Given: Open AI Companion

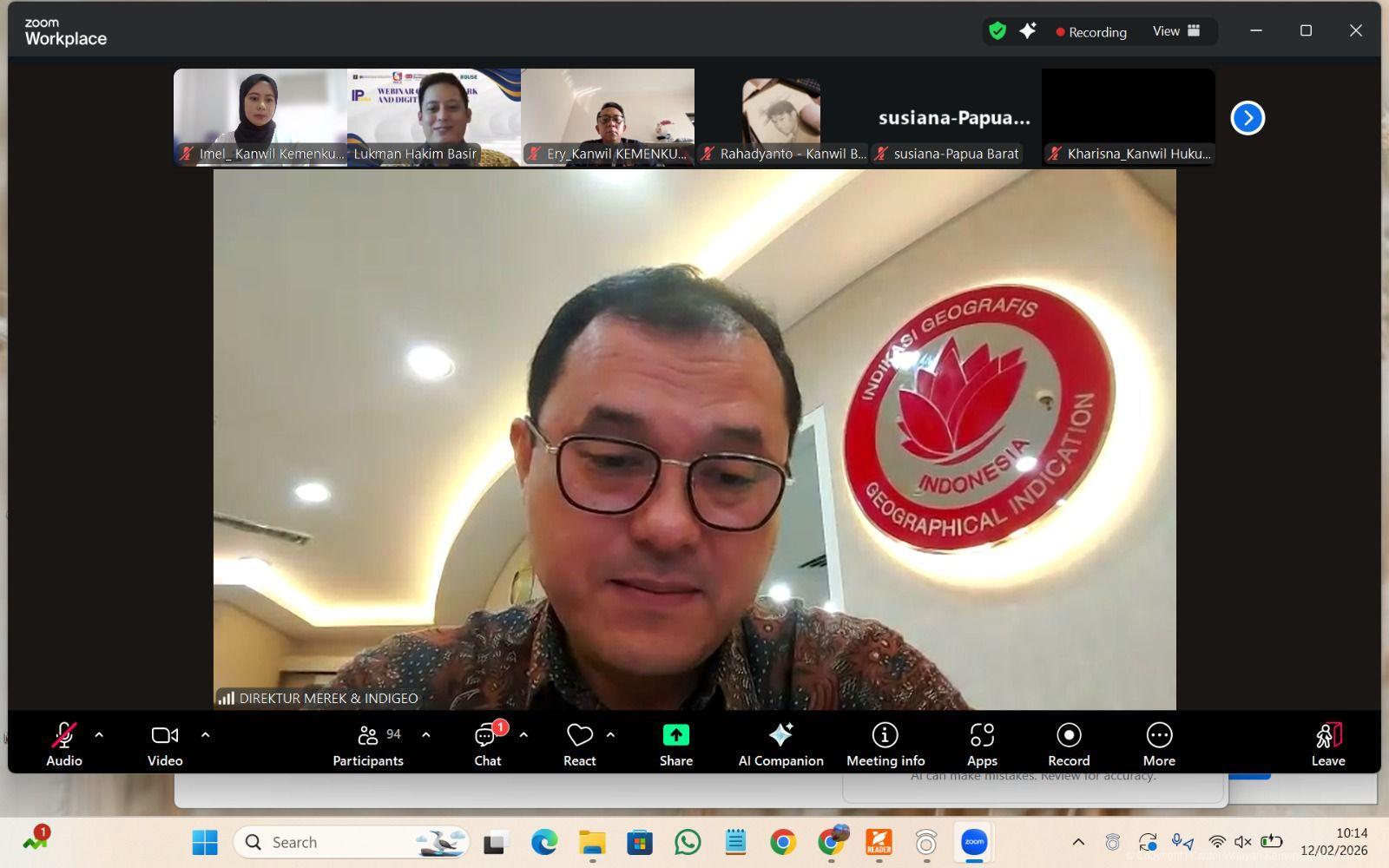Looking at the screenshot, I should tap(780, 745).
